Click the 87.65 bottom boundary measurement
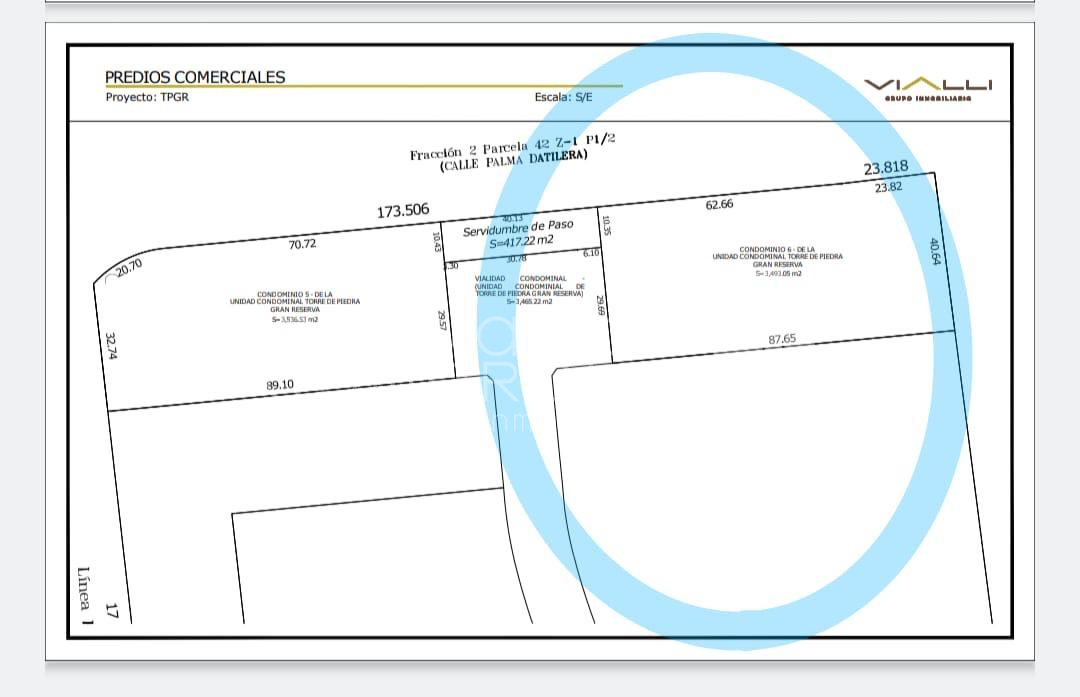This screenshot has width=1080, height=697. pos(782,339)
